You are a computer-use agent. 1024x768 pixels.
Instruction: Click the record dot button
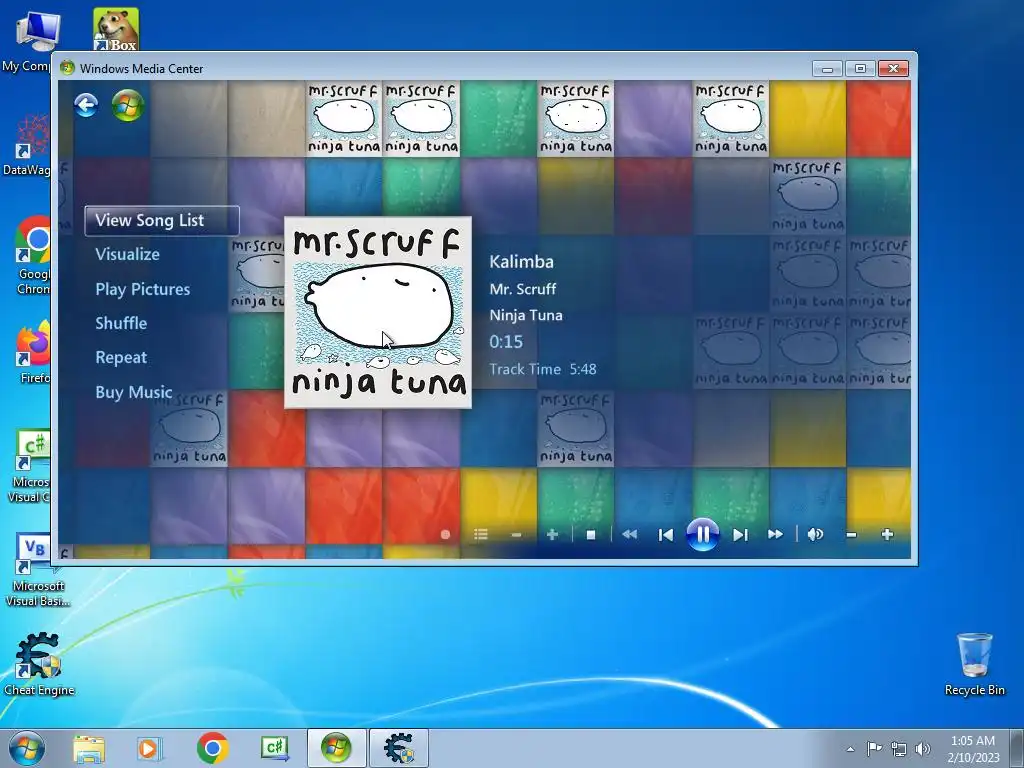pyautogui.click(x=445, y=534)
